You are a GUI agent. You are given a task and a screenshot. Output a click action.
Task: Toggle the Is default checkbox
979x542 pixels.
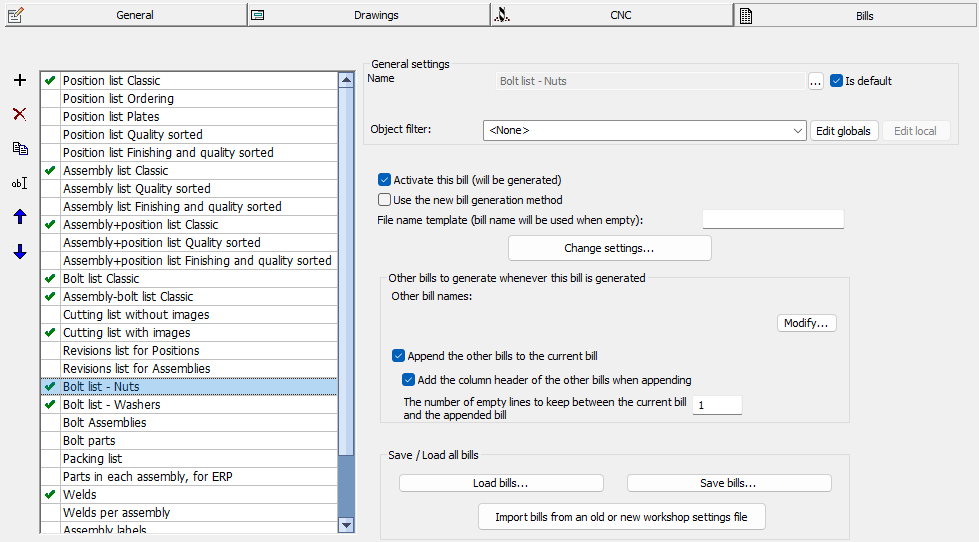[x=837, y=81]
